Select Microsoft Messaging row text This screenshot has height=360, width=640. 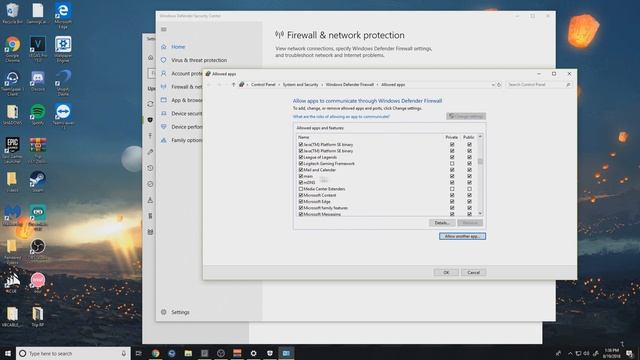(322, 214)
